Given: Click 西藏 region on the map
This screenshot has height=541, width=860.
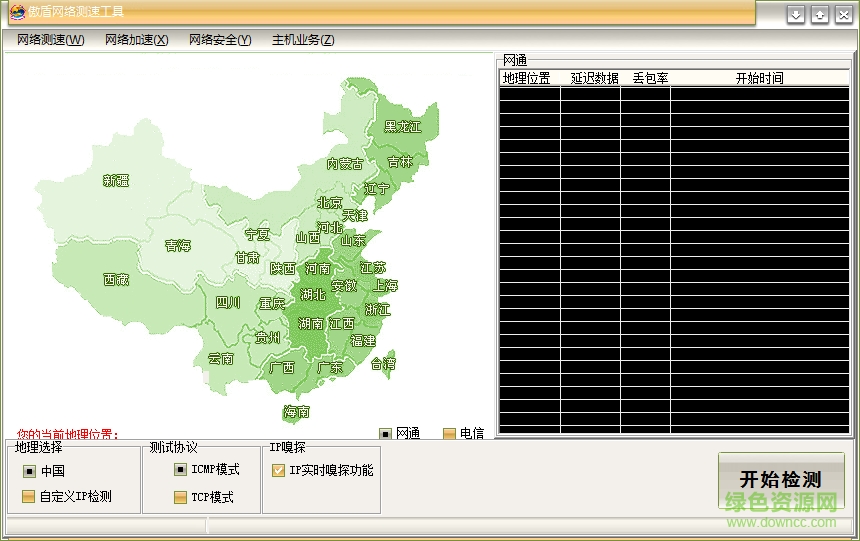Looking at the screenshot, I should pyautogui.click(x=116, y=280).
